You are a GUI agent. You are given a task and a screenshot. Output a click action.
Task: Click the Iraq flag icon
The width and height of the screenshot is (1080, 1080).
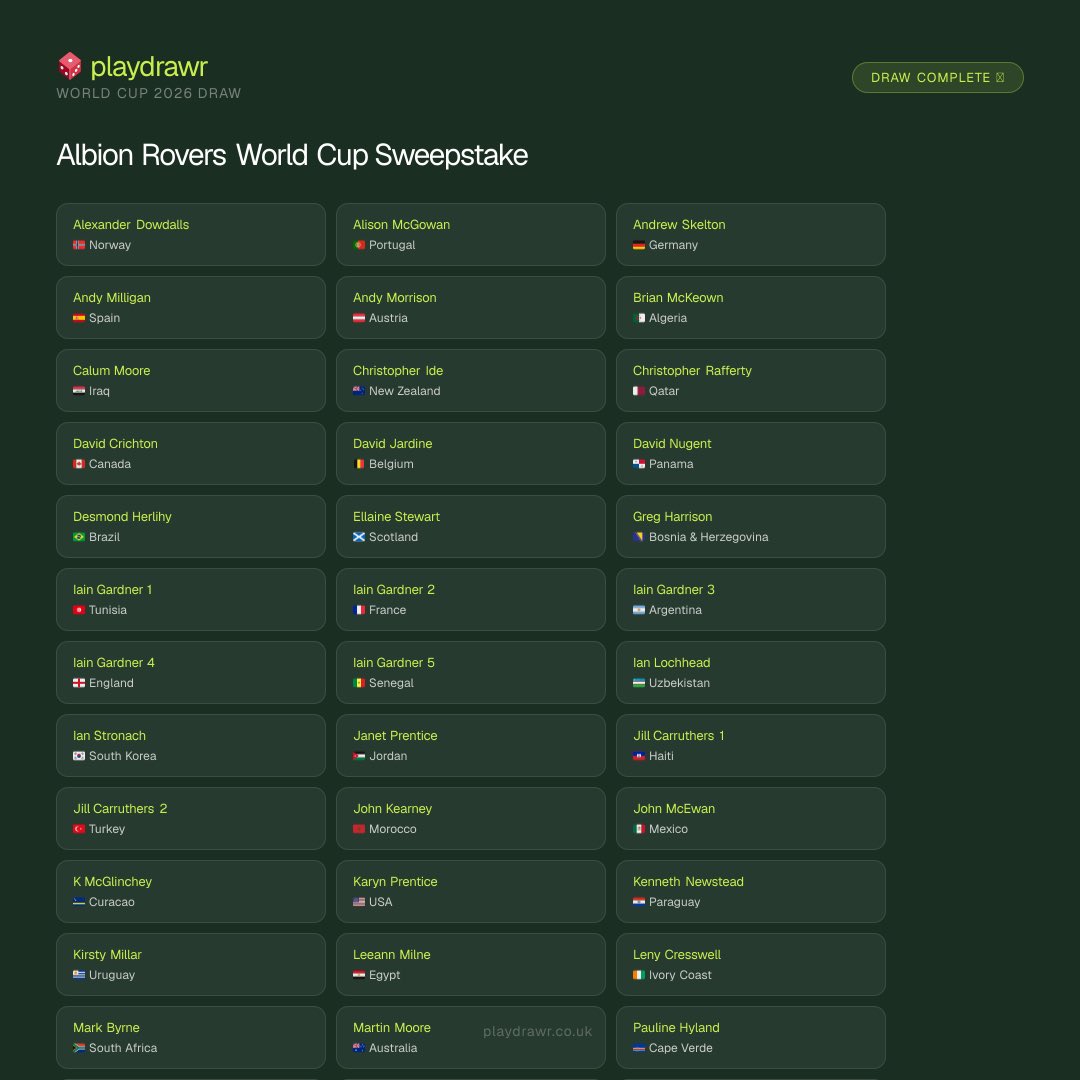79,391
